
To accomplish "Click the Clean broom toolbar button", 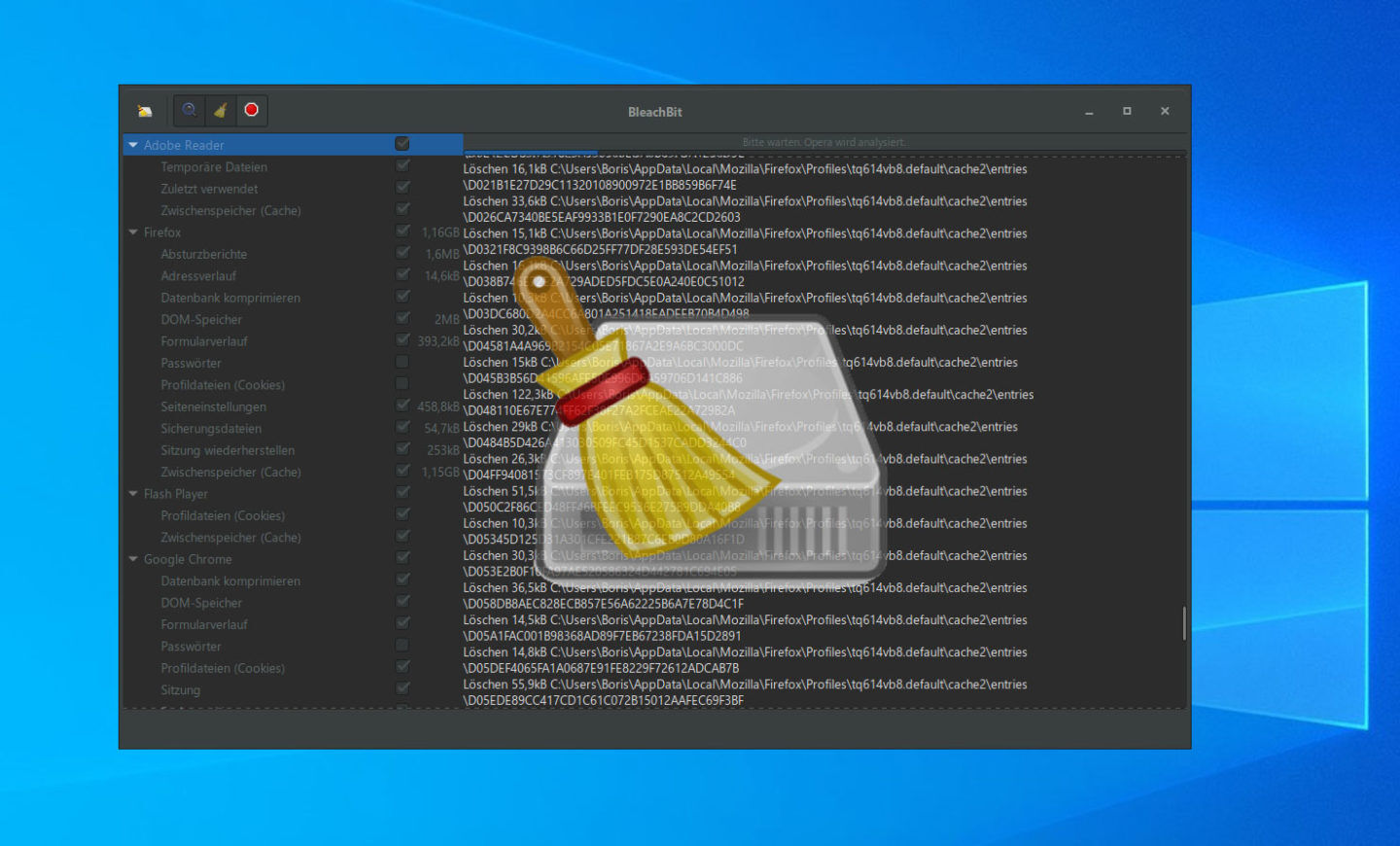I will (221, 110).
